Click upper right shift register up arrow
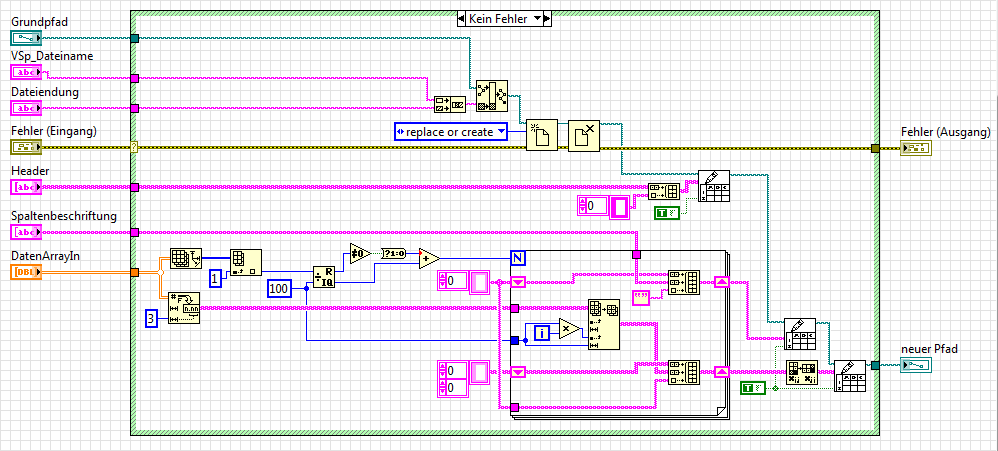998x451 pixels. click(x=722, y=281)
